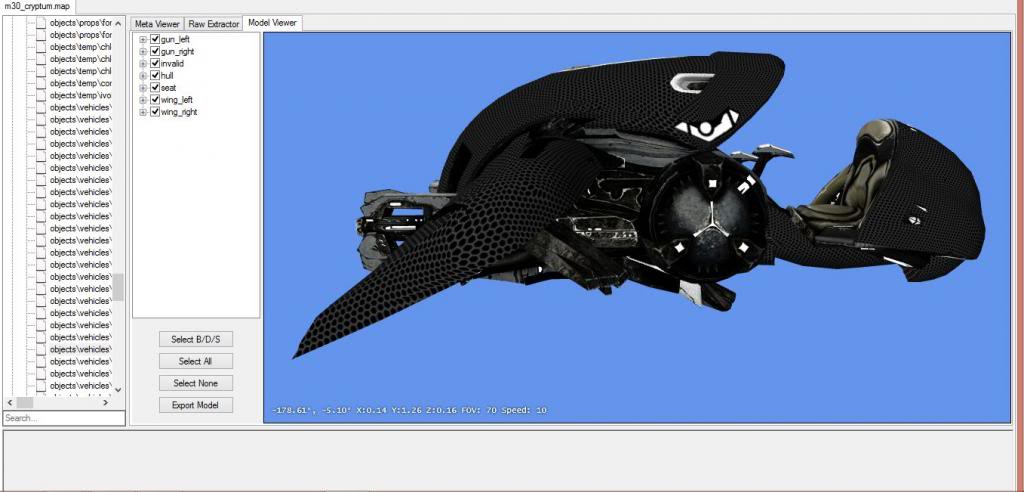
Task: Uncheck the gun_left region checkbox
Action: point(155,39)
